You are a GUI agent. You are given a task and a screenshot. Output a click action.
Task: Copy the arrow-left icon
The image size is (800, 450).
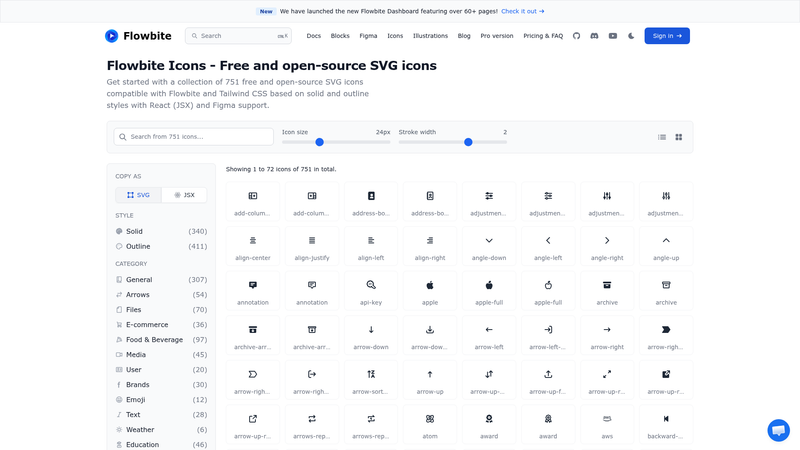click(489, 335)
